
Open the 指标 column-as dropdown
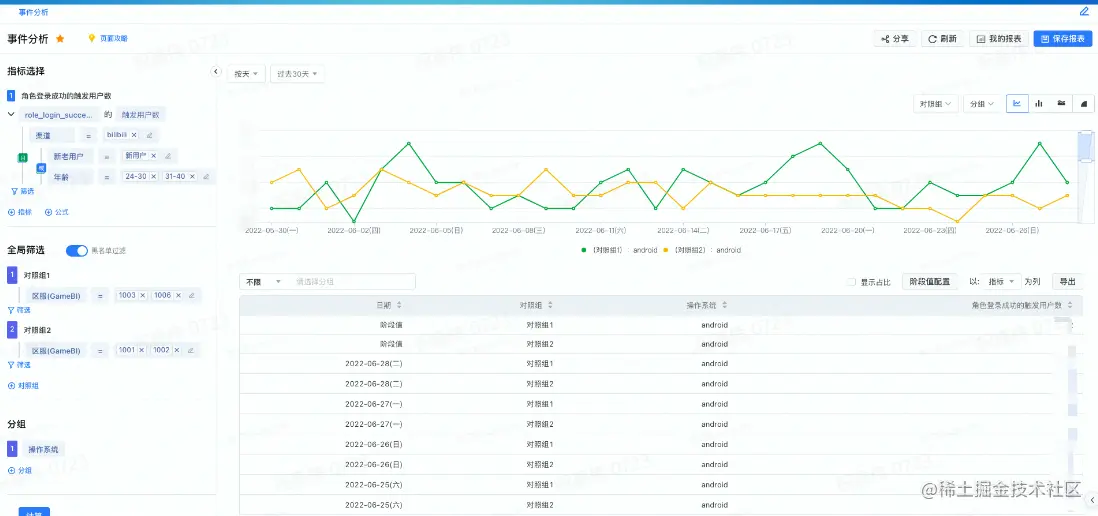pyautogui.click(x=1001, y=281)
